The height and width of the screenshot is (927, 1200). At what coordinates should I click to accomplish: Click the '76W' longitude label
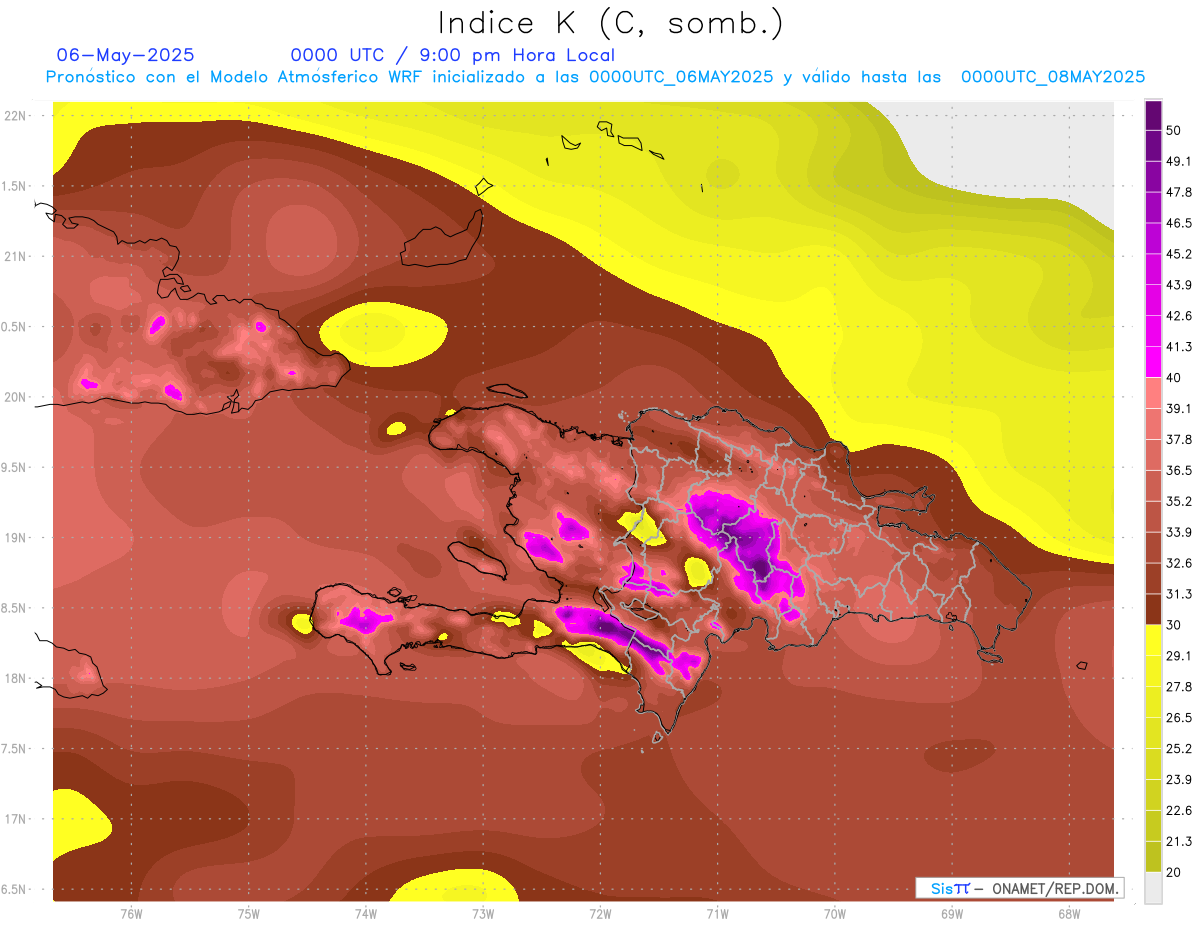click(131, 914)
